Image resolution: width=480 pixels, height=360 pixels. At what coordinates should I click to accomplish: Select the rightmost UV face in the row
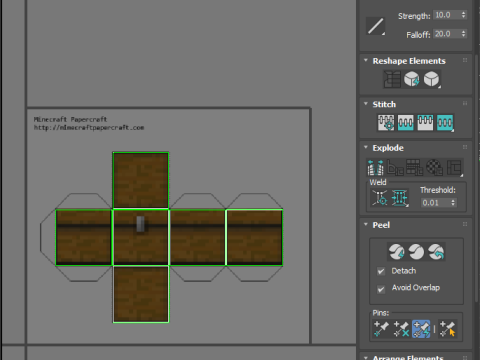click(x=255, y=237)
